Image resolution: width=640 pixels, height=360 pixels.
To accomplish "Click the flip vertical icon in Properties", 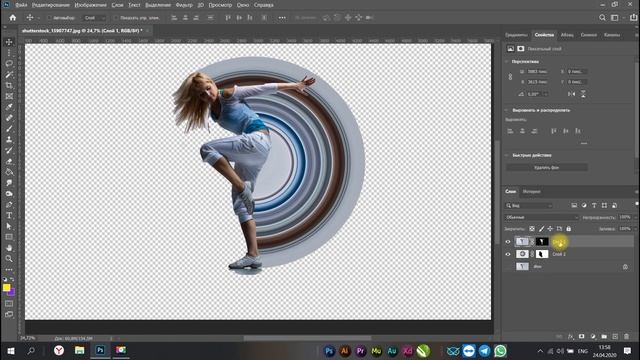I will pos(583,94).
